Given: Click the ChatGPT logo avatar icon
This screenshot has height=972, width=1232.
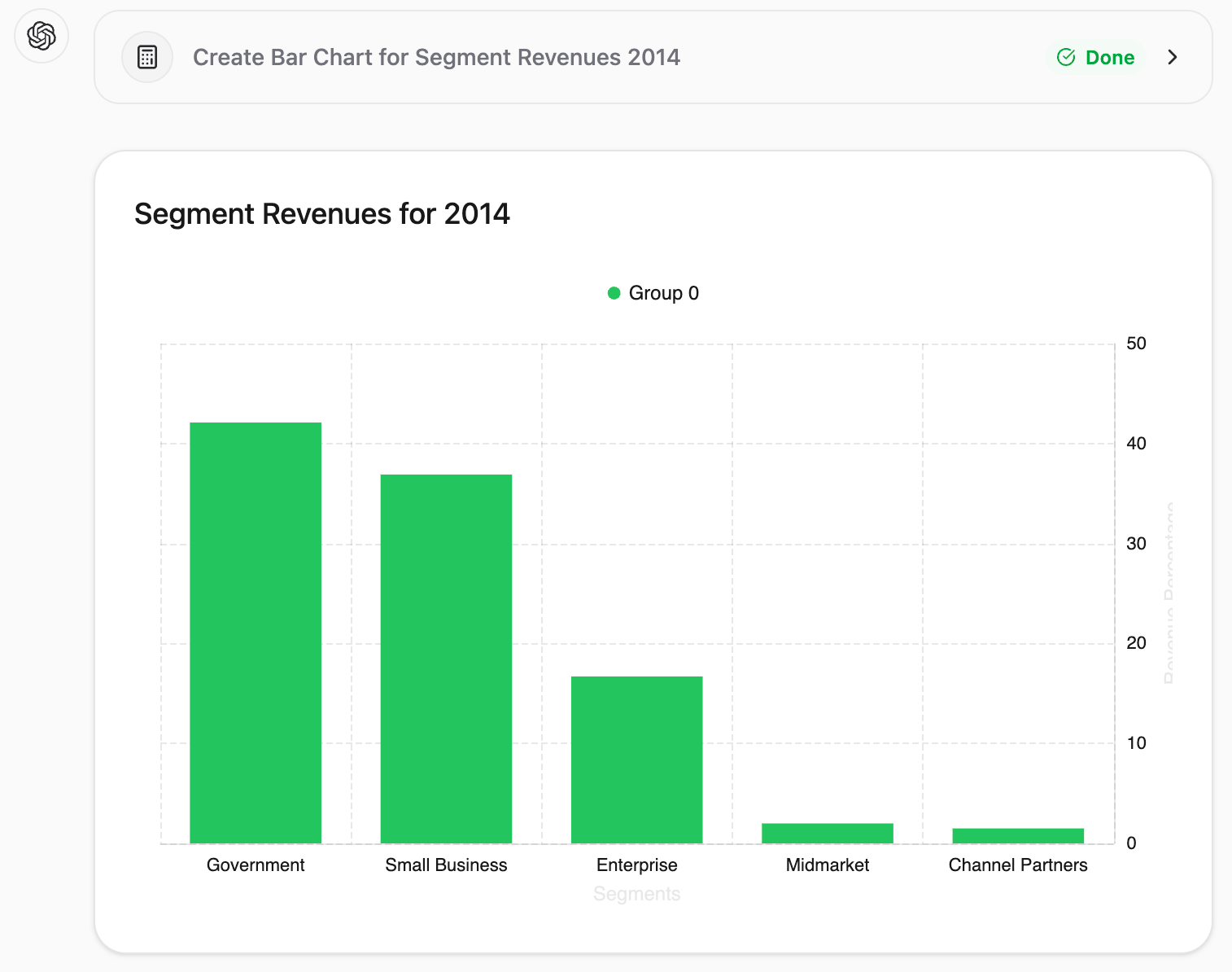Looking at the screenshot, I should tap(42, 36).
